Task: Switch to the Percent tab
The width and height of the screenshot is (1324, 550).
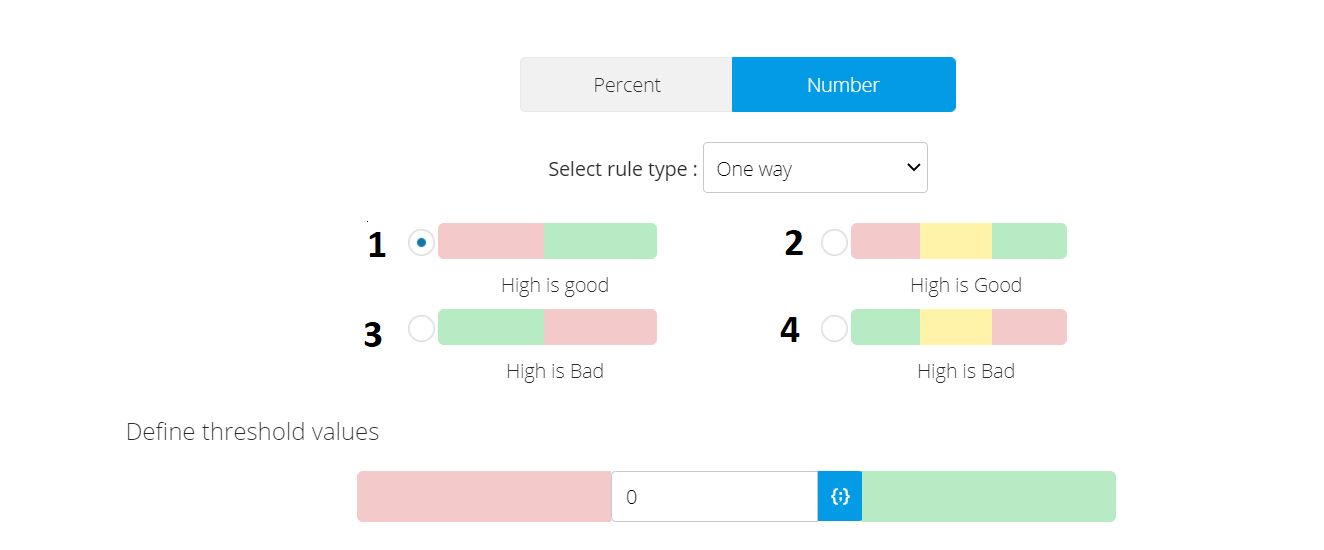Action: 627,85
